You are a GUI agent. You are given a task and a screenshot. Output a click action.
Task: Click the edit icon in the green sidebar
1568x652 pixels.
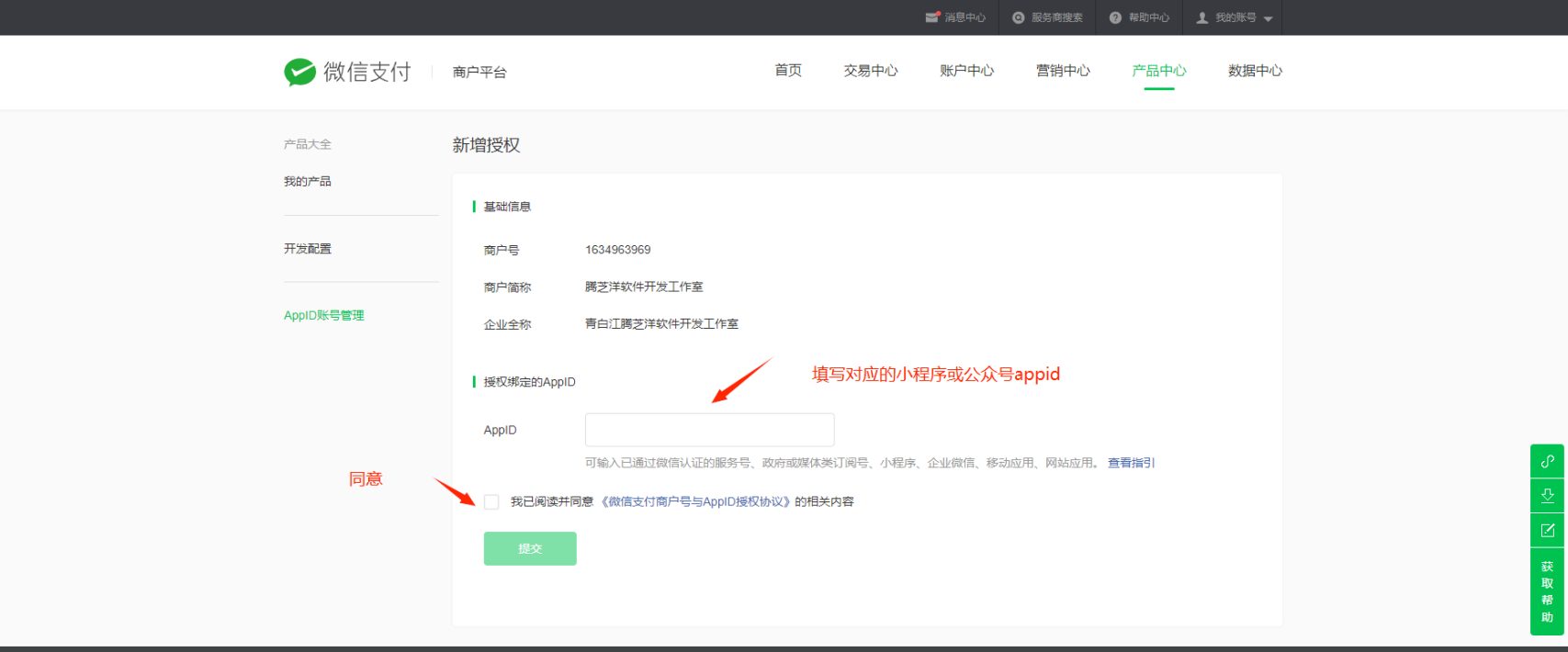[x=1547, y=530]
